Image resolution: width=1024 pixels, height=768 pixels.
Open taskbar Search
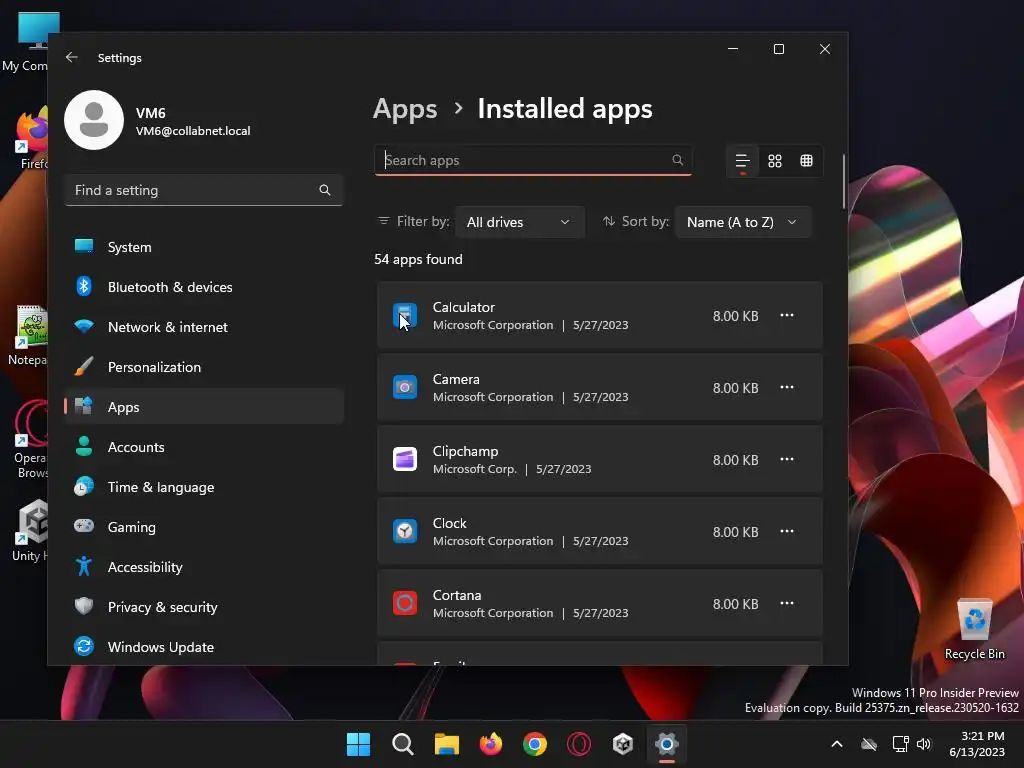tap(402, 744)
